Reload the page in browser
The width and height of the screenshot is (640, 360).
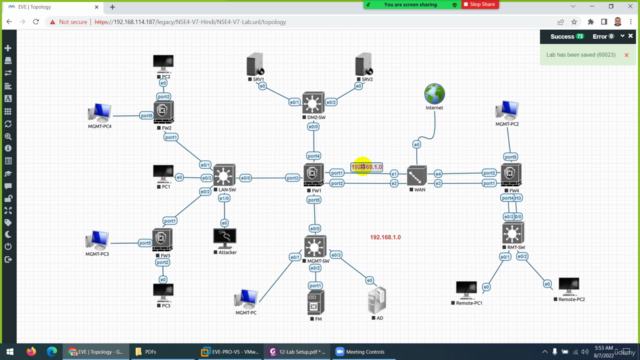click(x=36, y=22)
